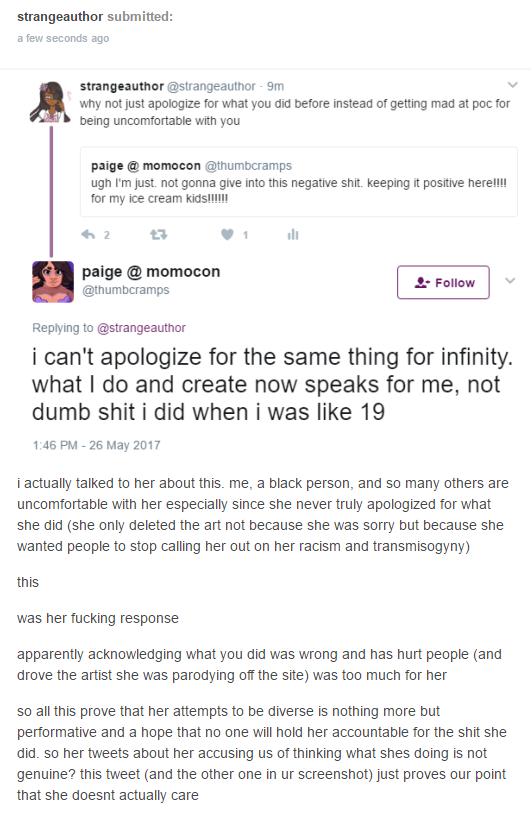
Task: Open the paige @ momocon display name
Action: coord(151,271)
